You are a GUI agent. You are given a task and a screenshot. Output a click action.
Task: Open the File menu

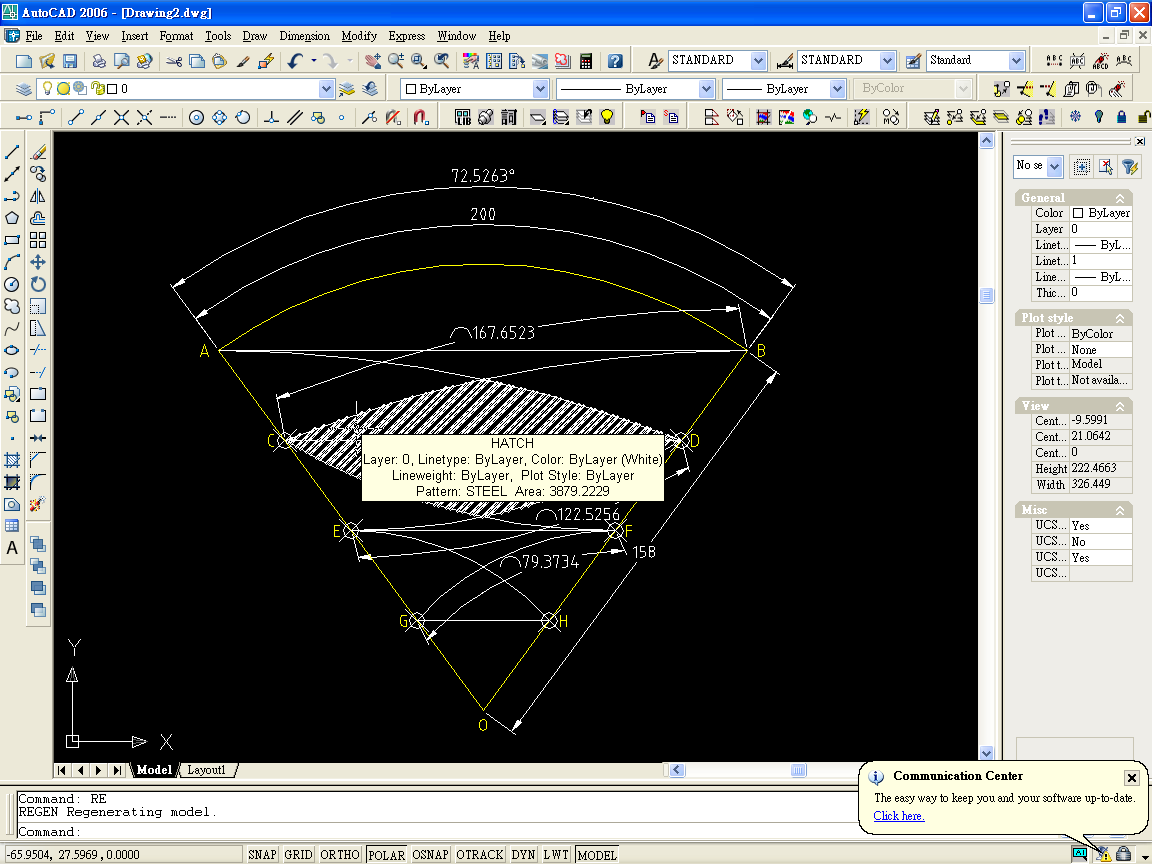(34, 36)
